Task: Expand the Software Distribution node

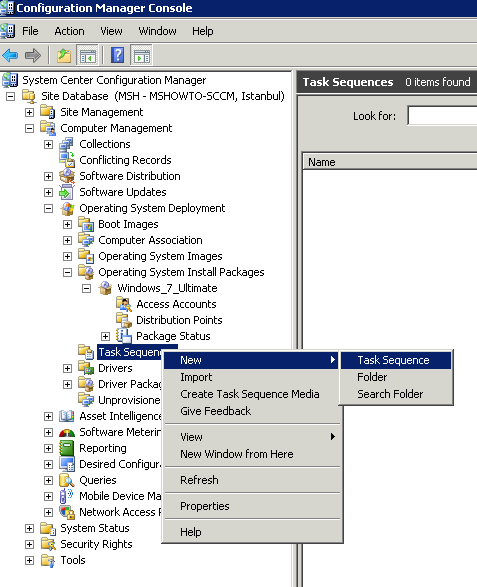Action: click(x=48, y=176)
